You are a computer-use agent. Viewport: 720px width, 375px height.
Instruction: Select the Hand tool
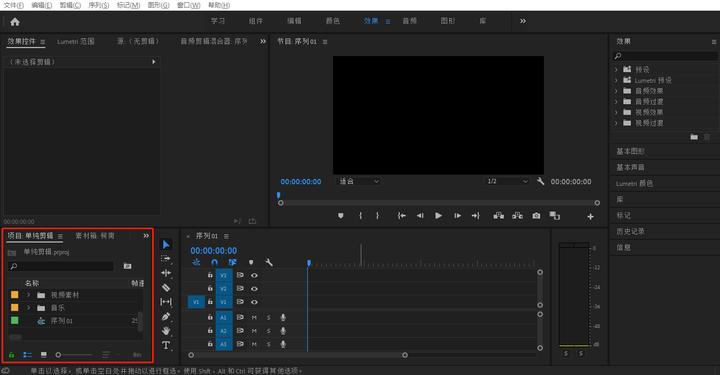click(166, 330)
